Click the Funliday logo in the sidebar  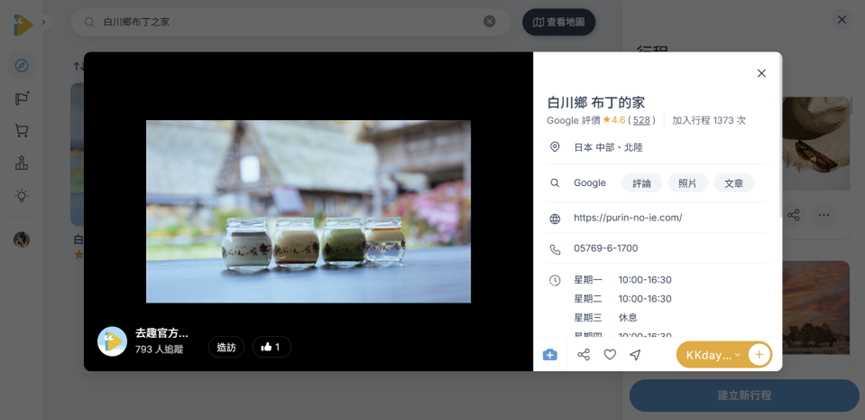(x=22, y=25)
